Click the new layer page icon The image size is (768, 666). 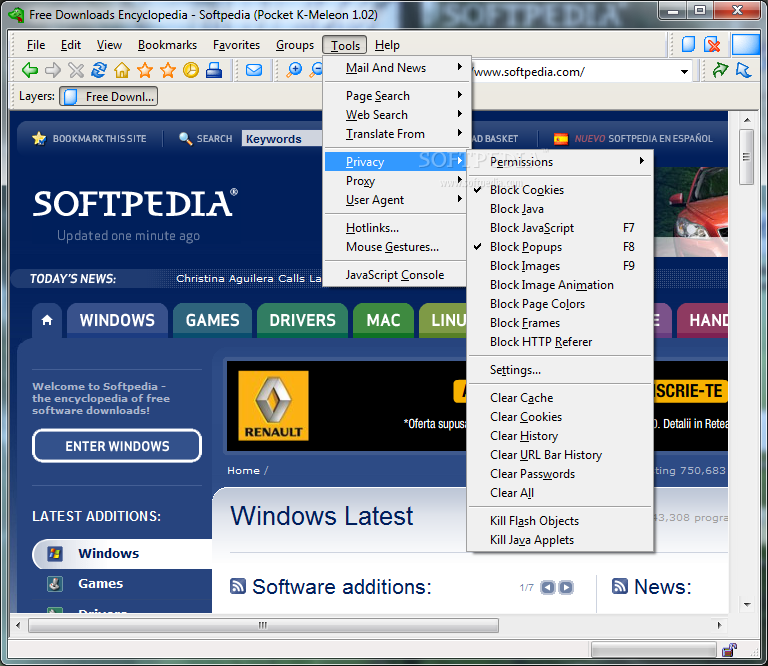click(x=689, y=44)
